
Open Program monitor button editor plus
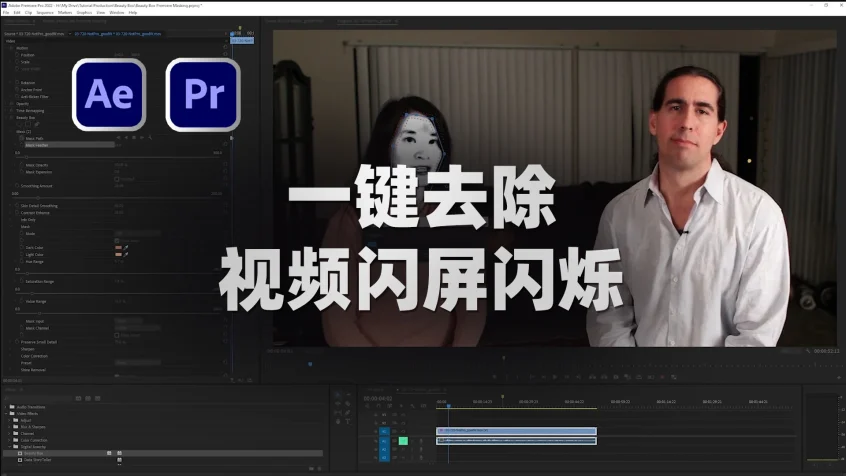(838, 377)
